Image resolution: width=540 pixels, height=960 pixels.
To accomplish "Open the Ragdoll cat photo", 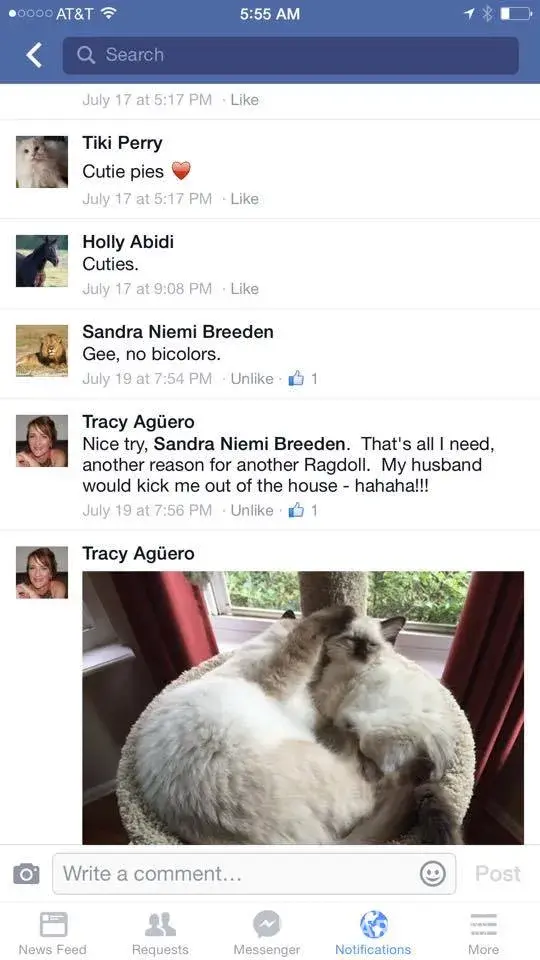I will [x=303, y=708].
